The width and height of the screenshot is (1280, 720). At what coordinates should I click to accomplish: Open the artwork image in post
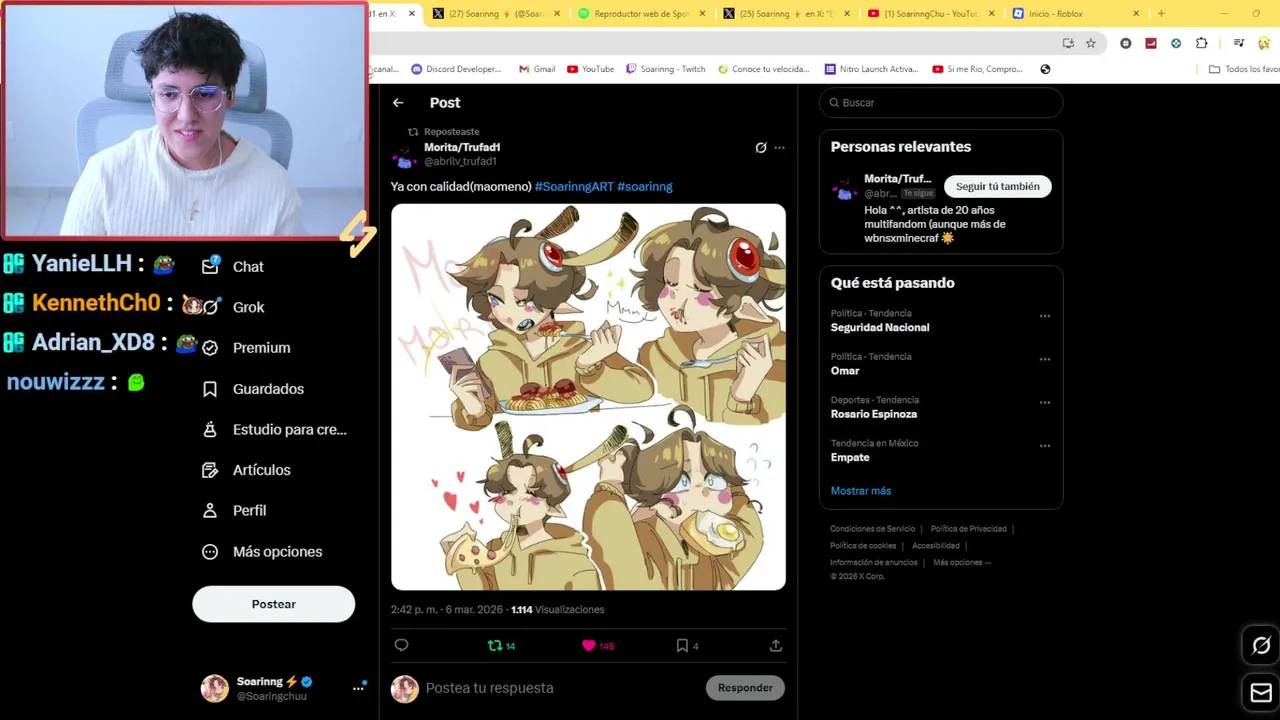[x=588, y=397]
